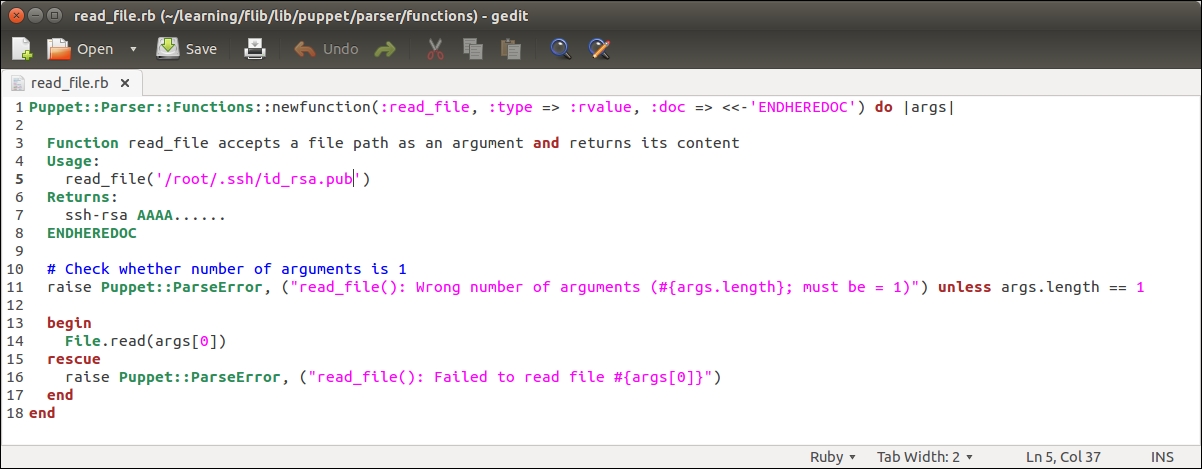Viewport: 1202px width, 469px height.
Task: Select the read_file.rb tab
Action: point(68,82)
